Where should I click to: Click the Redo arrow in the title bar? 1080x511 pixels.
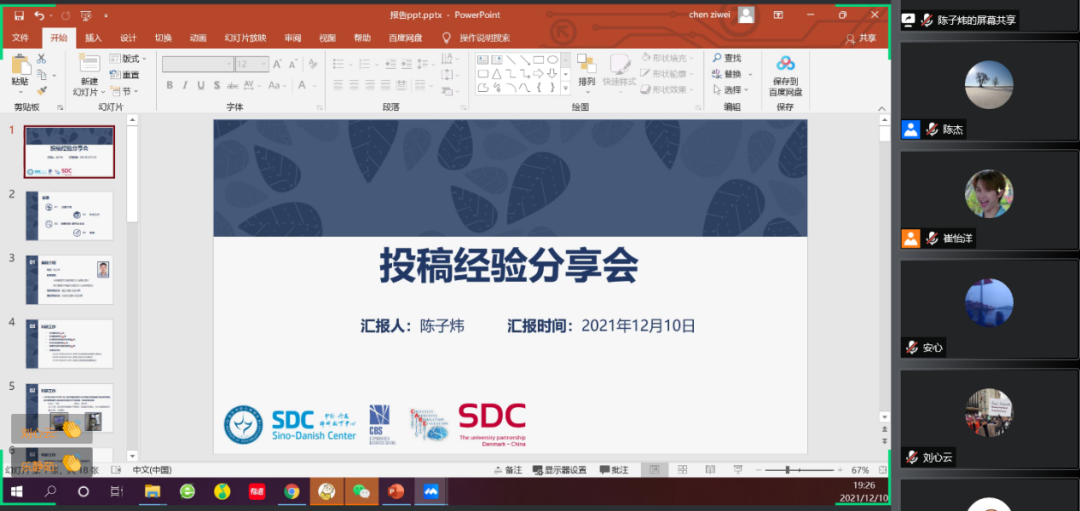(65, 15)
